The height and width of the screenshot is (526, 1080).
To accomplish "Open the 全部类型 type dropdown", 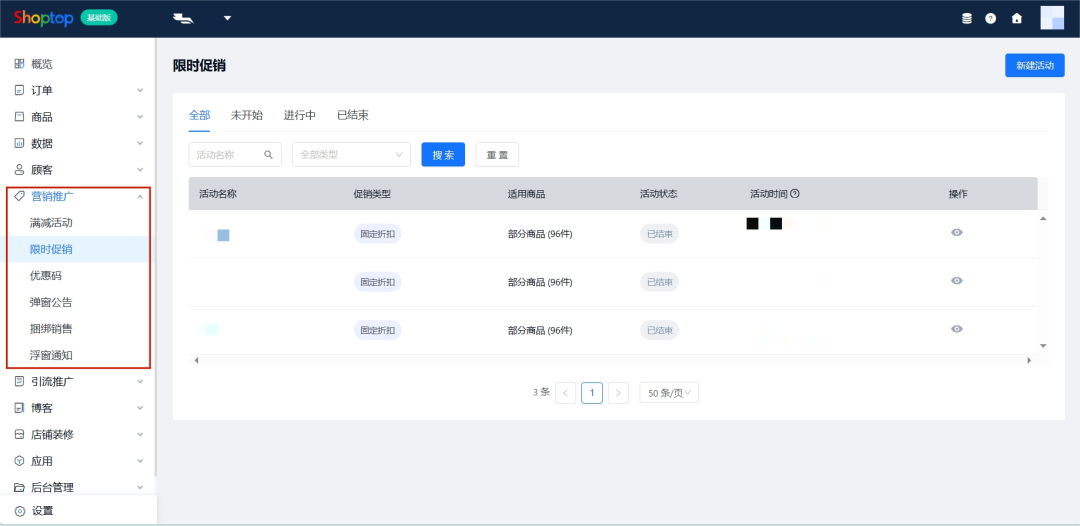I will (351, 154).
